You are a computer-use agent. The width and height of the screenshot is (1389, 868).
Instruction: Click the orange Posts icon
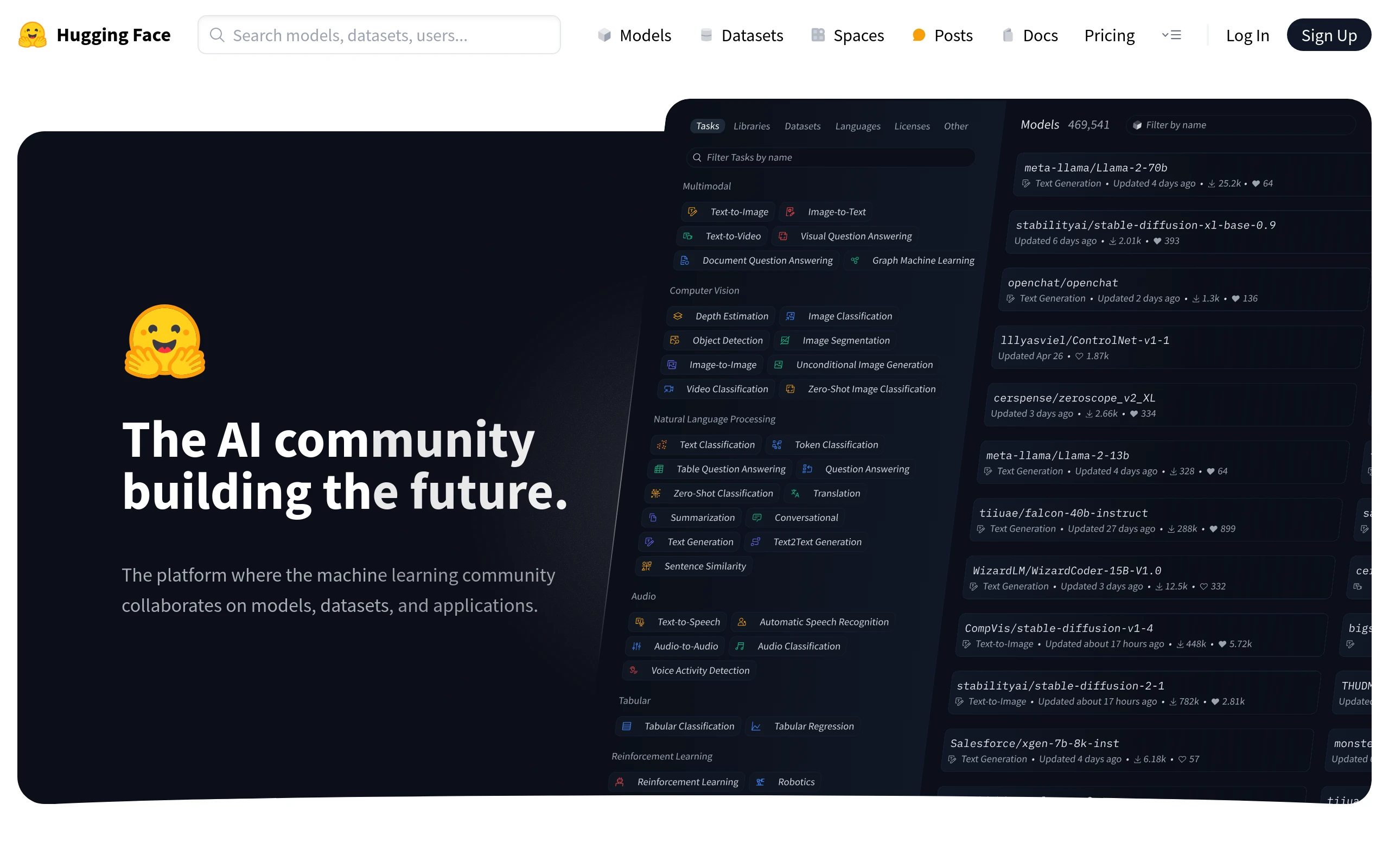click(919, 36)
